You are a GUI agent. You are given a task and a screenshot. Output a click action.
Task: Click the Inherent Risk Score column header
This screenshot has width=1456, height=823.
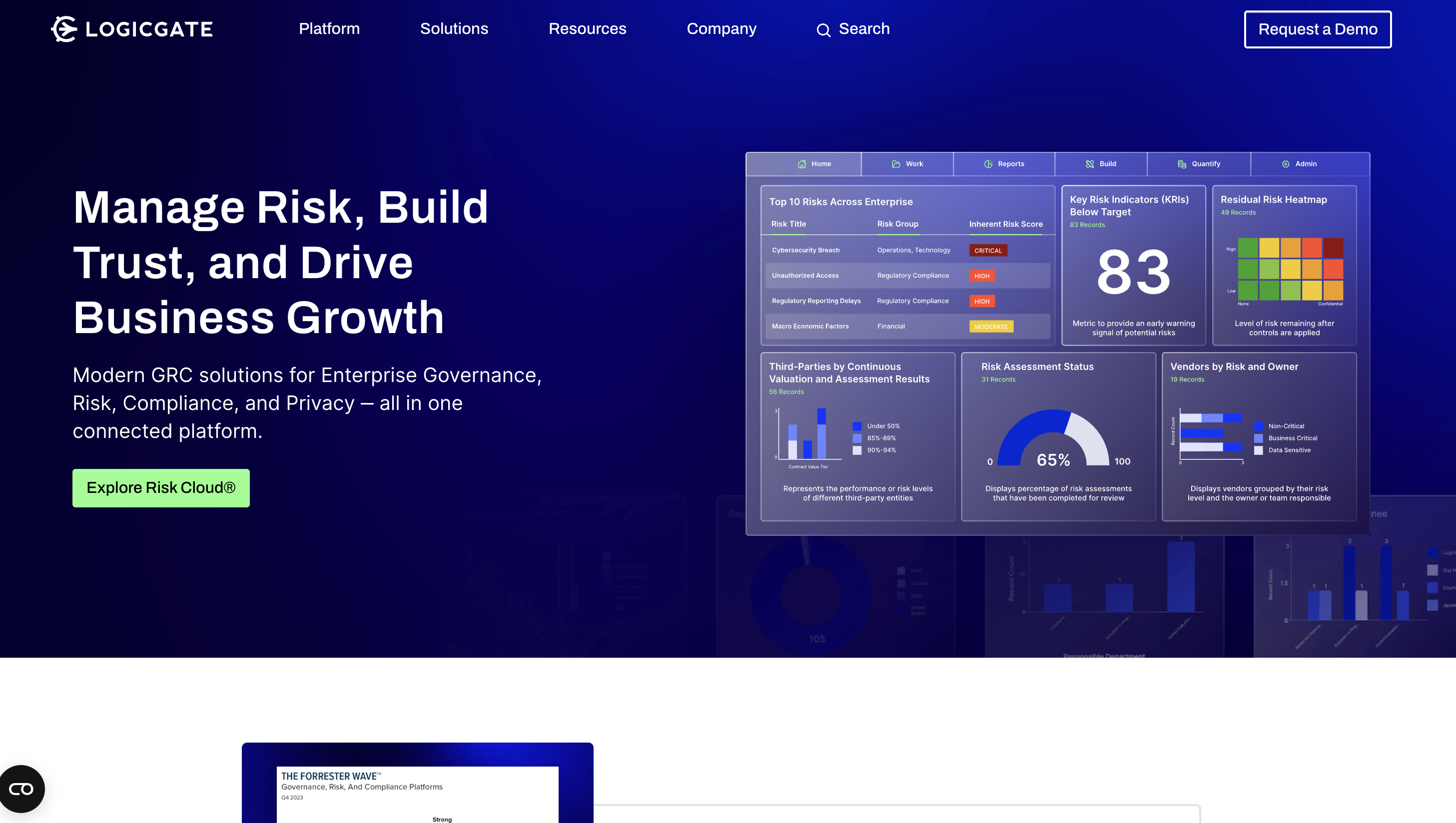[1005, 224]
